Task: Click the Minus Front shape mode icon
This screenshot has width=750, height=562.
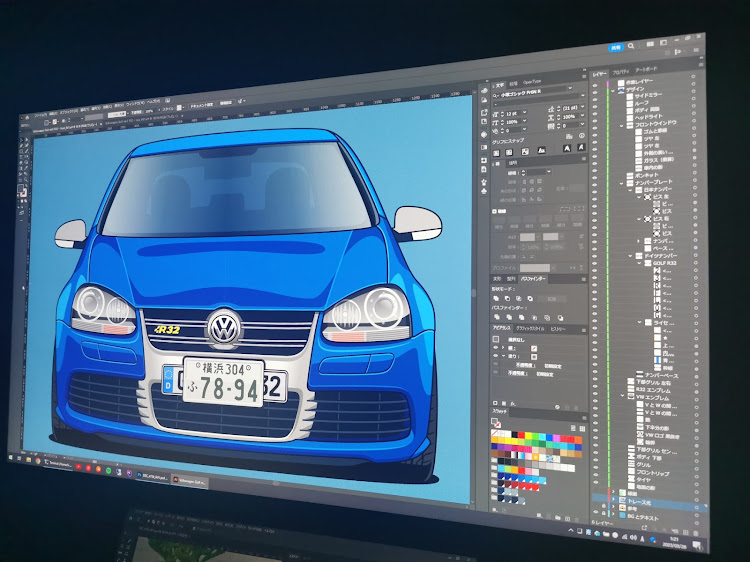Action: [507, 298]
